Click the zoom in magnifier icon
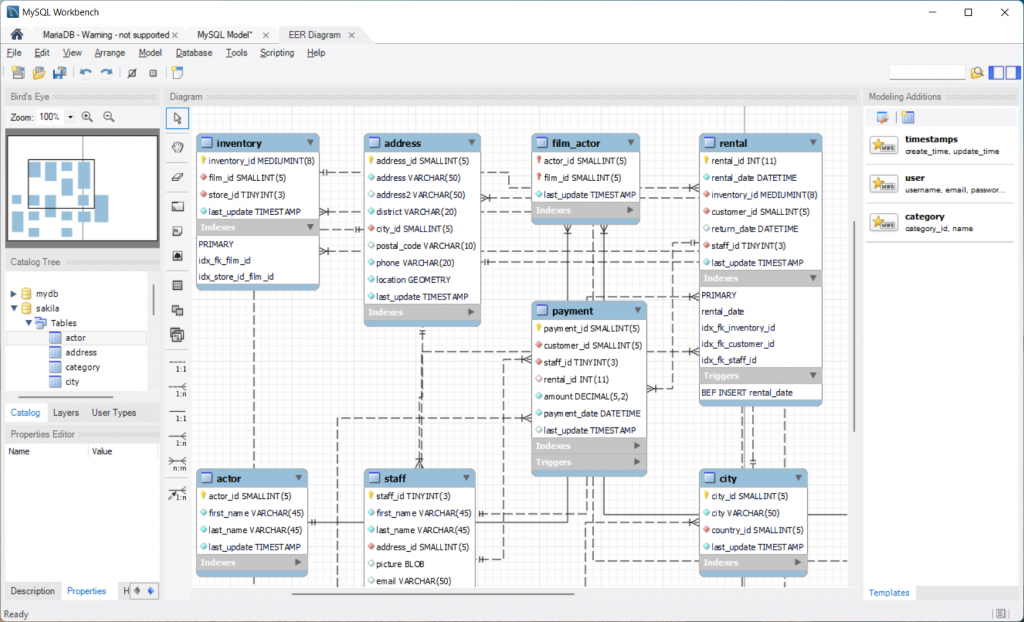 click(x=87, y=117)
